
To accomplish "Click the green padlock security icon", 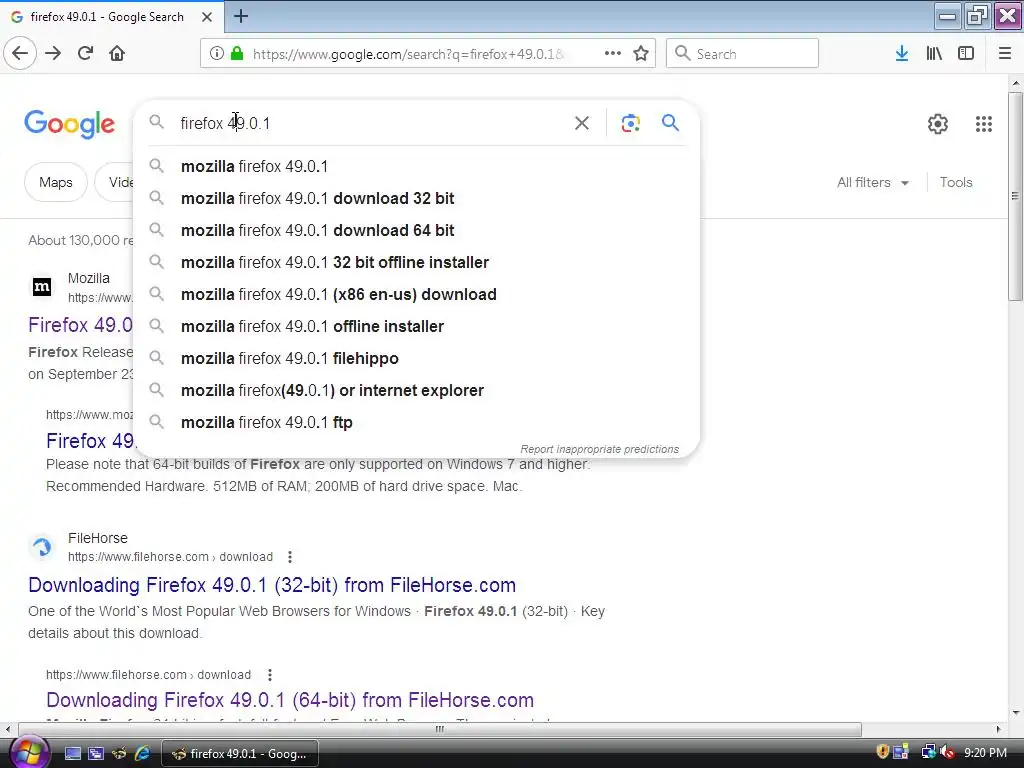I will click(x=237, y=54).
